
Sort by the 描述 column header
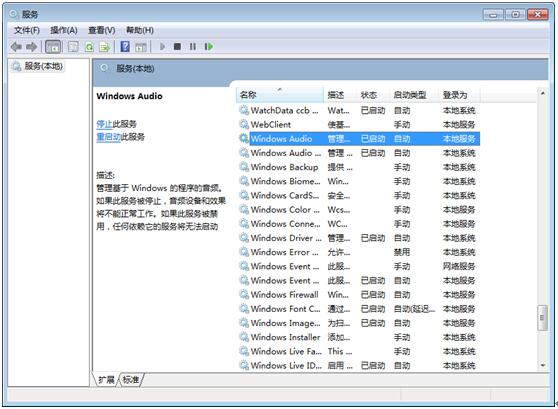tap(340, 95)
